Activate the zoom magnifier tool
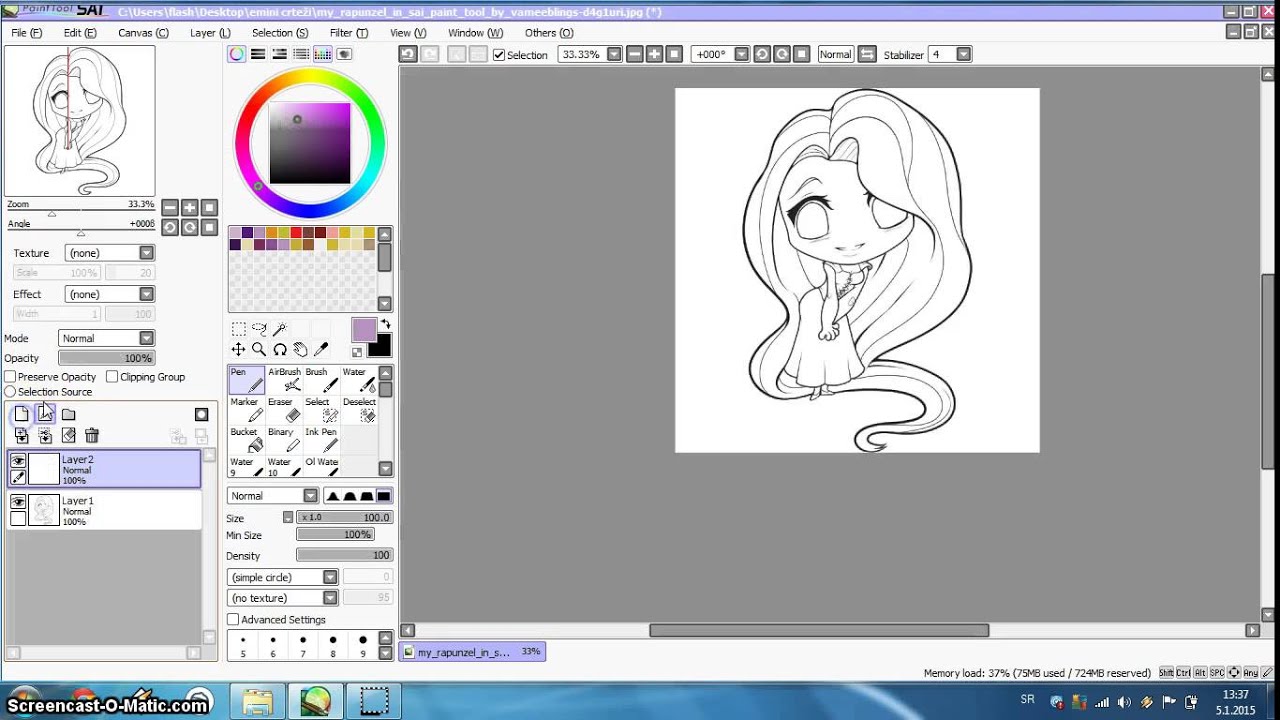1280x720 pixels. (x=259, y=349)
